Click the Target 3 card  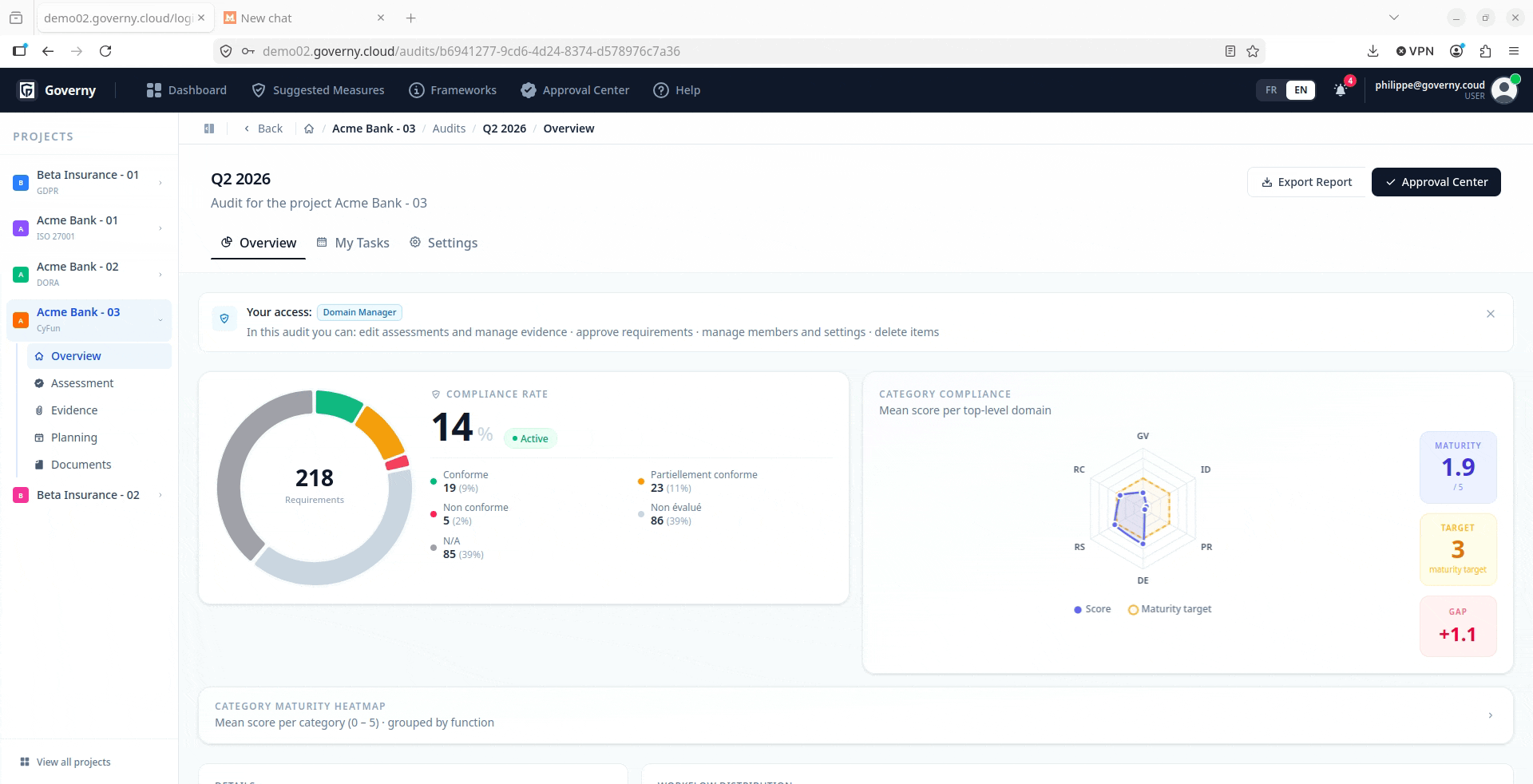(x=1458, y=550)
